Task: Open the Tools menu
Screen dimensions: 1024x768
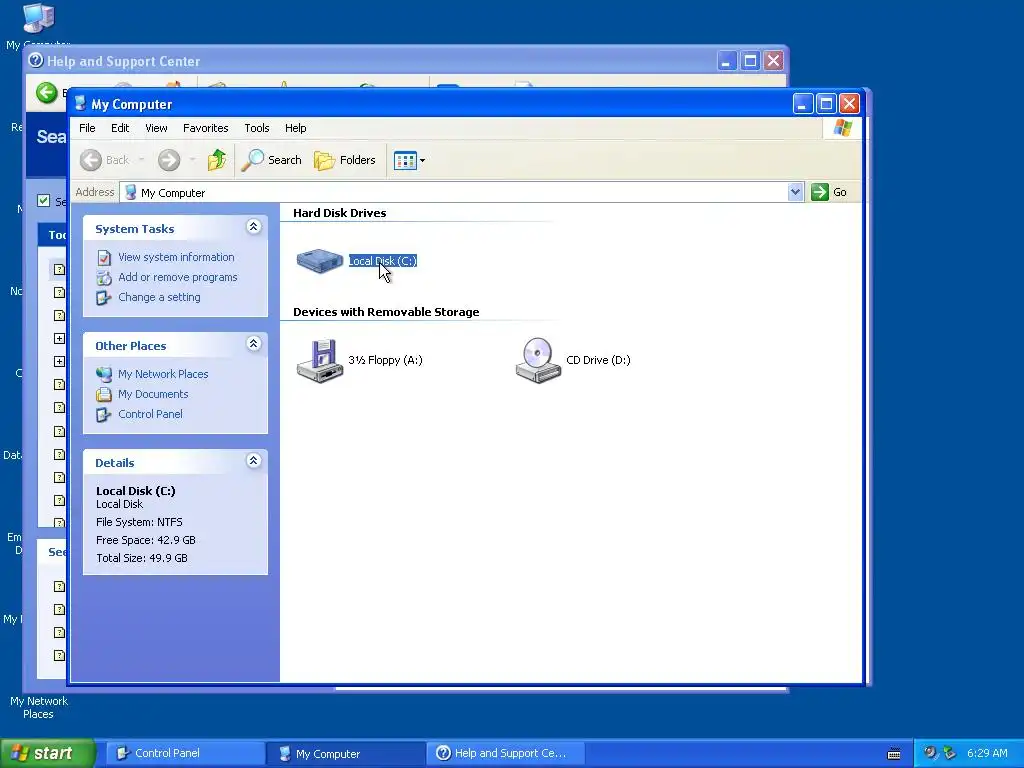Action: [x=257, y=128]
